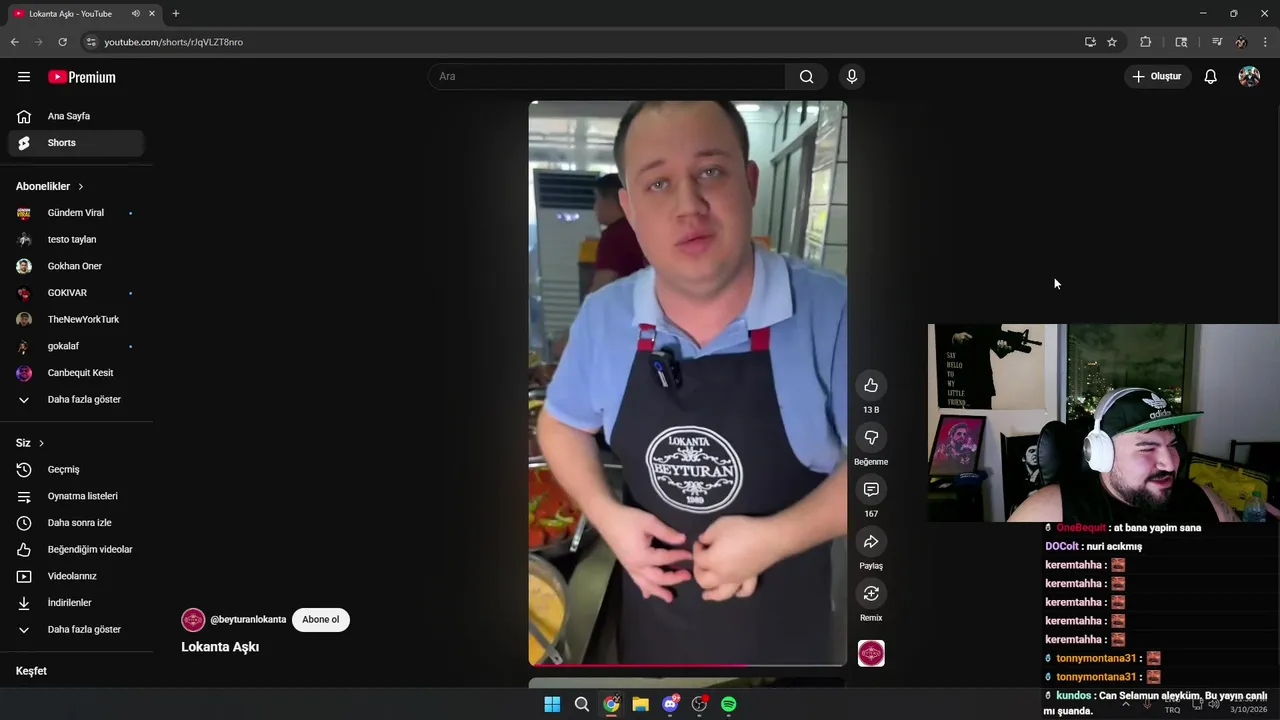Open @beyturanlokanta channel link
Viewport: 1280px width, 720px height.
[x=248, y=620]
